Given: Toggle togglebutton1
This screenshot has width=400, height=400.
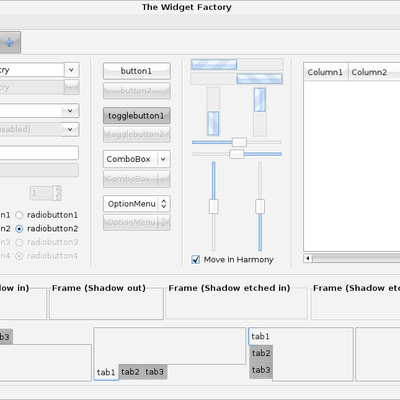Looking at the screenshot, I should click(x=137, y=116).
